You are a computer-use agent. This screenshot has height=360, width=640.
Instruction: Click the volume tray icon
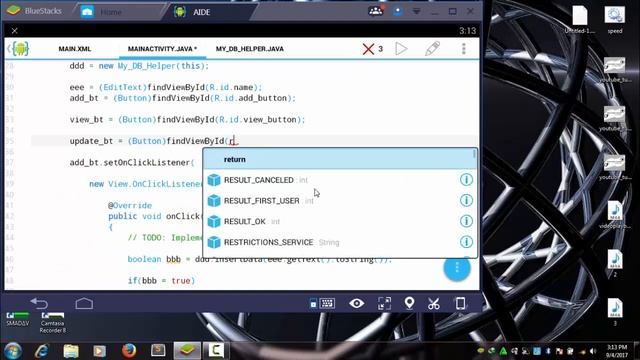593,351
